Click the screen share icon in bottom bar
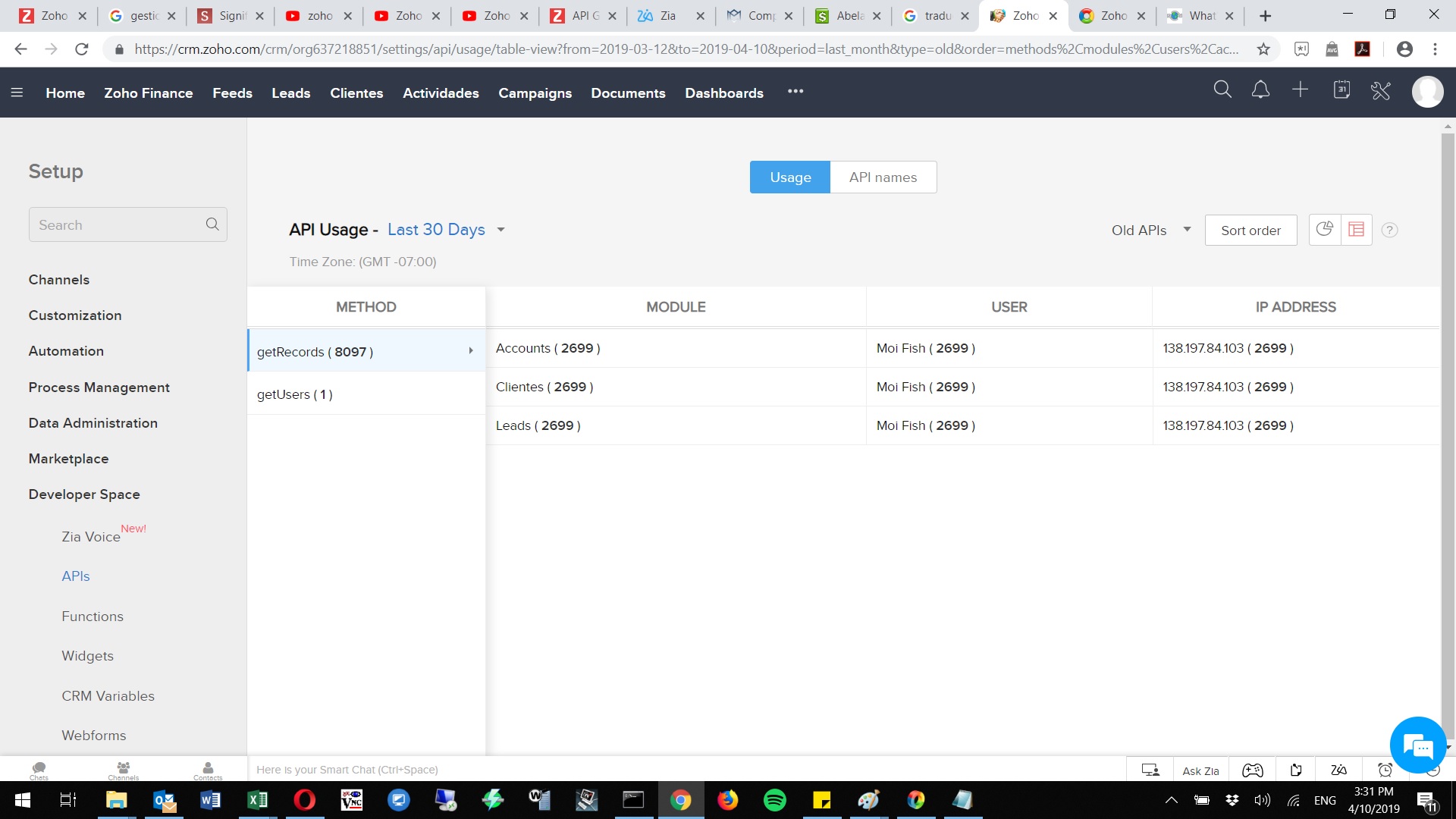This screenshot has height=819, width=1456. pyautogui.click(x=1150, y=770)
